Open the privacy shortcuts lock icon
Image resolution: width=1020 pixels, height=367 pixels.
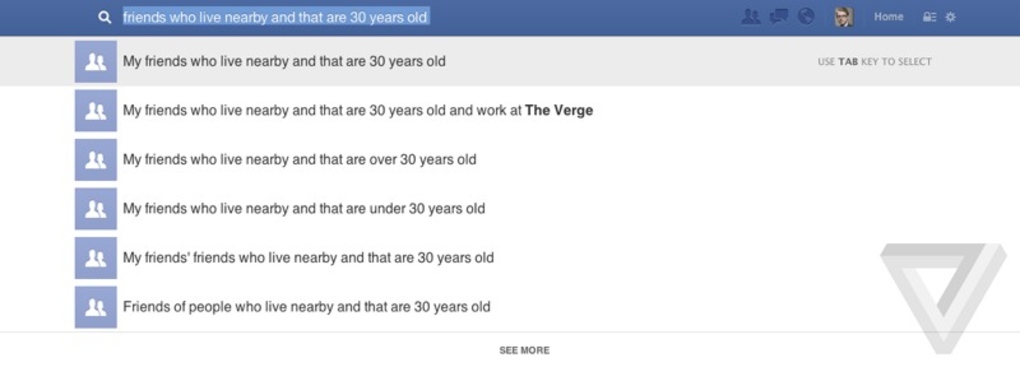pyautogui.click(x=930, y=18)
